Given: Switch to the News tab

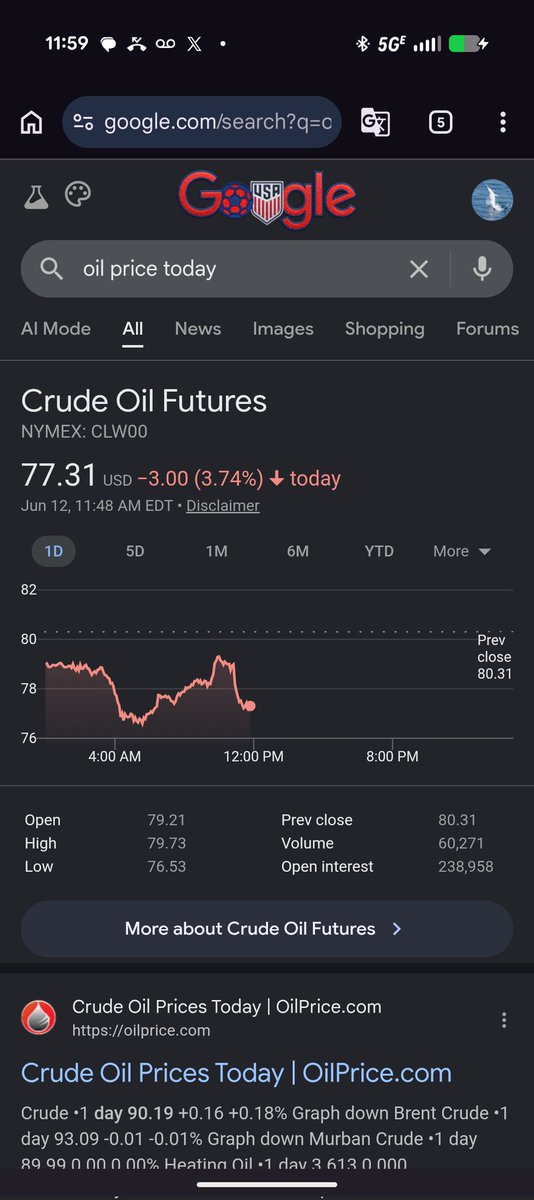Looking at the screenshot, I should 198,328.
